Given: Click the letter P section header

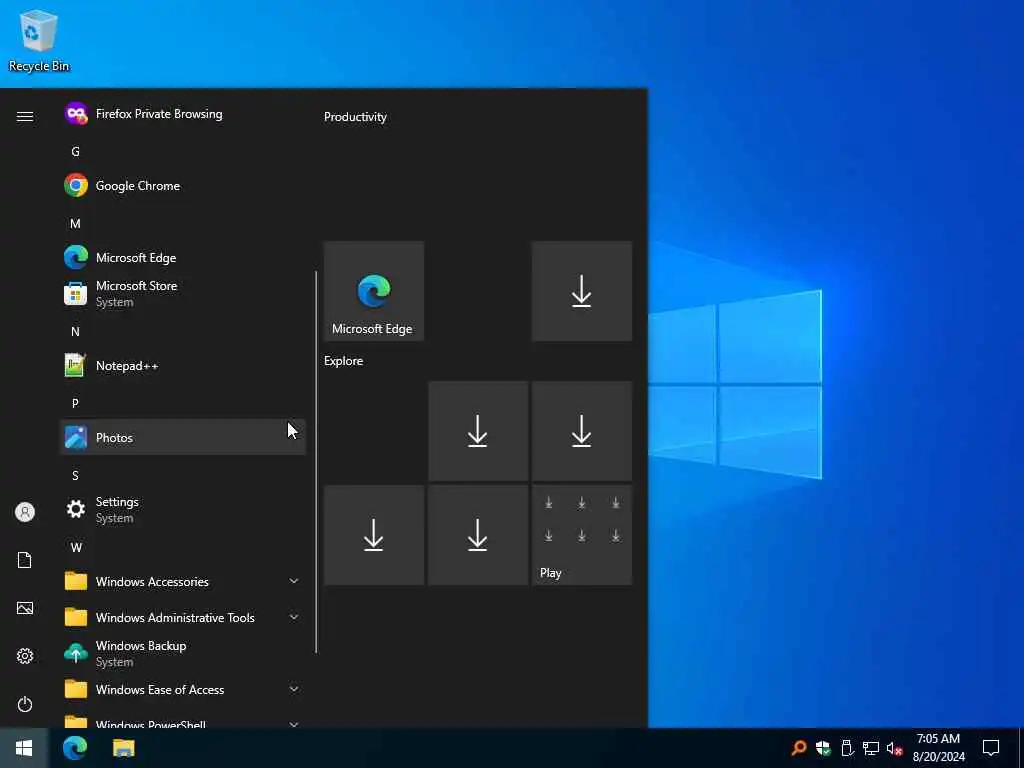Looking at the screenshot, I should (75, 404).
